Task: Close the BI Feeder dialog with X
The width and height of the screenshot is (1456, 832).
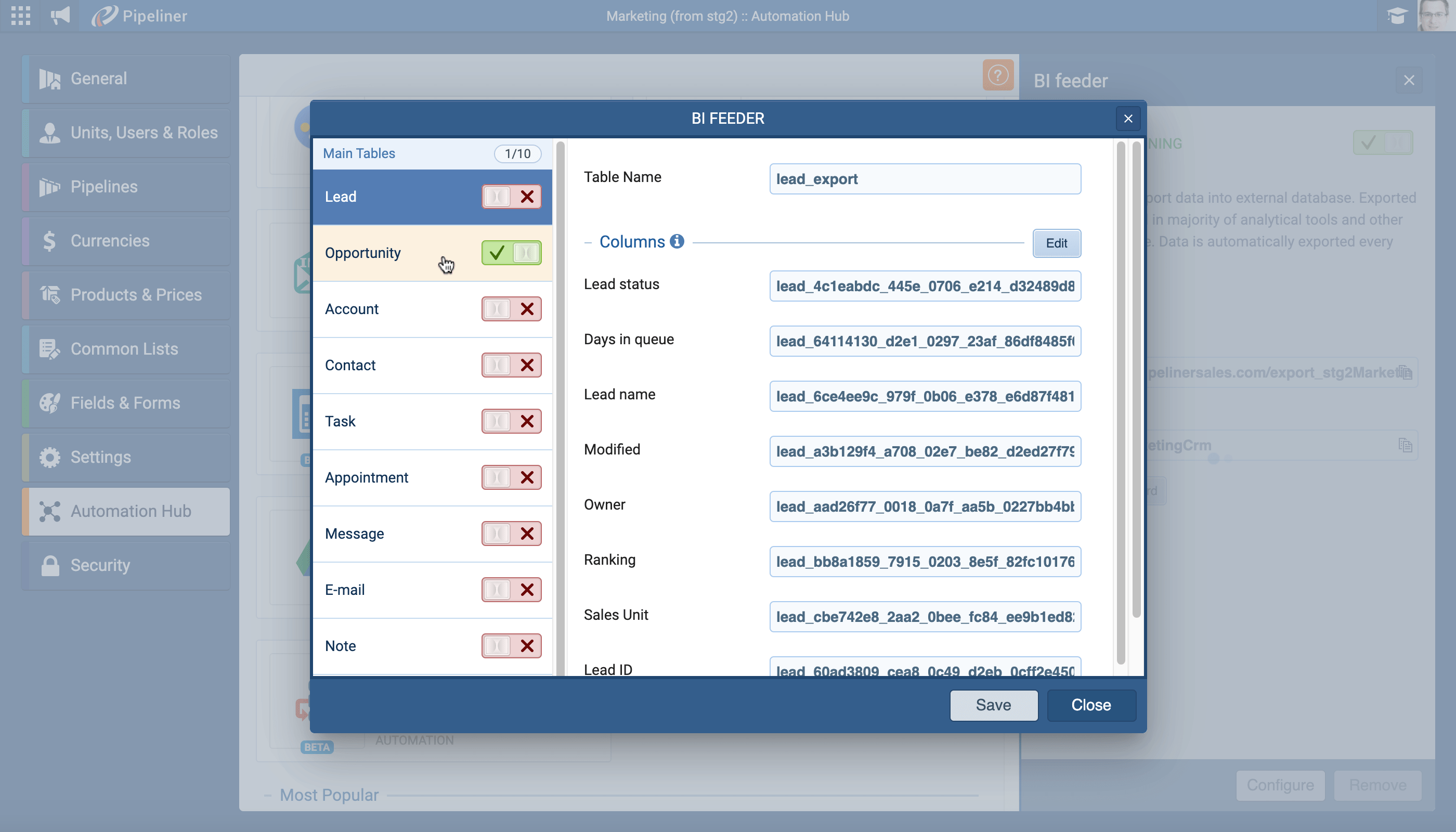Action: pos(1127,118)
